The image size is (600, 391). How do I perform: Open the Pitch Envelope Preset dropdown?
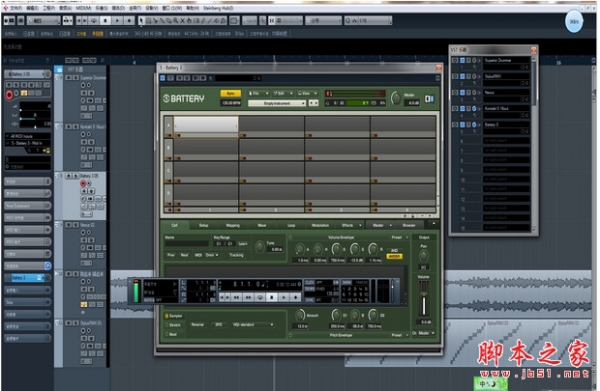(x=399, y=335)
